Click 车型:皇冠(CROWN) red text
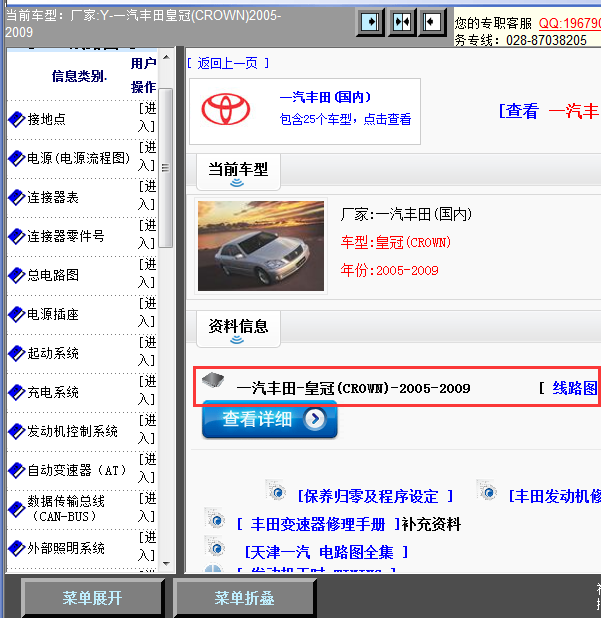Screen dimensions: 601x618 (396, 242)
